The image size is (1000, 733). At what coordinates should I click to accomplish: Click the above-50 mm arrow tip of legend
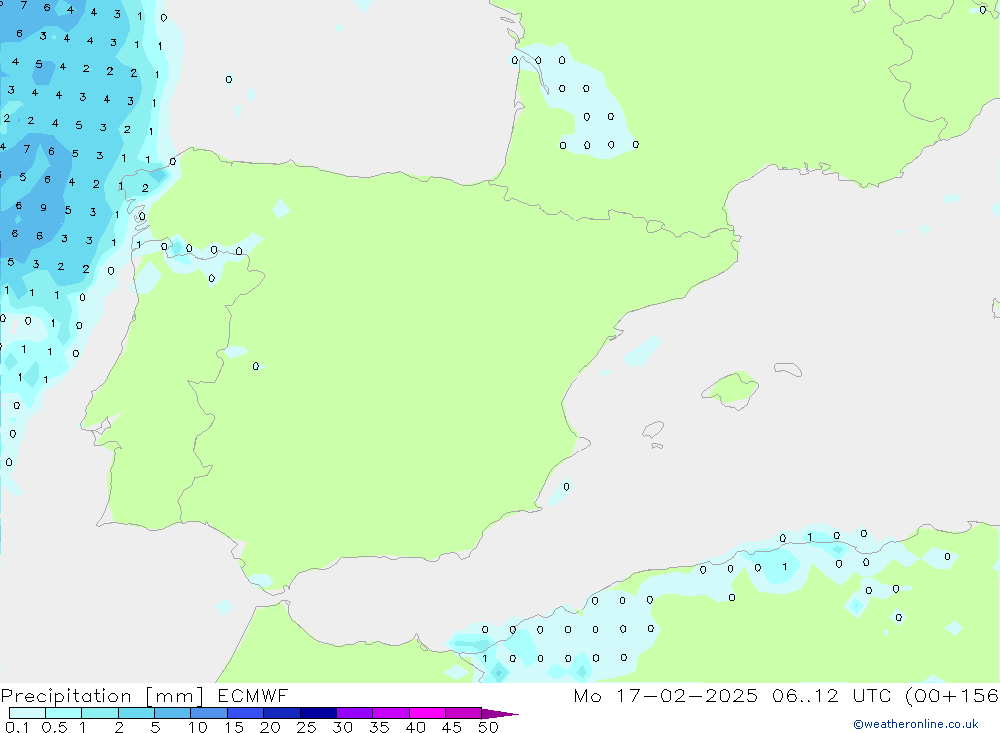499,714
